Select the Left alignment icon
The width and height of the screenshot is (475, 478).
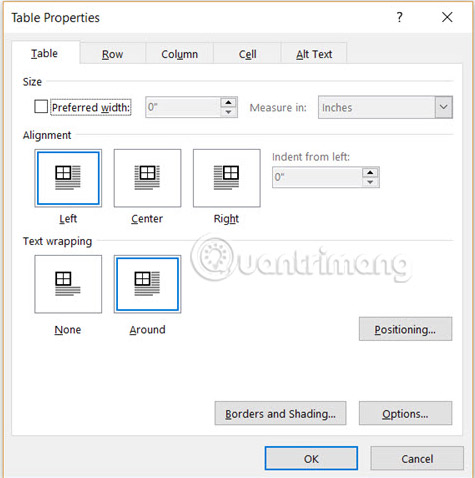point(68,178)
